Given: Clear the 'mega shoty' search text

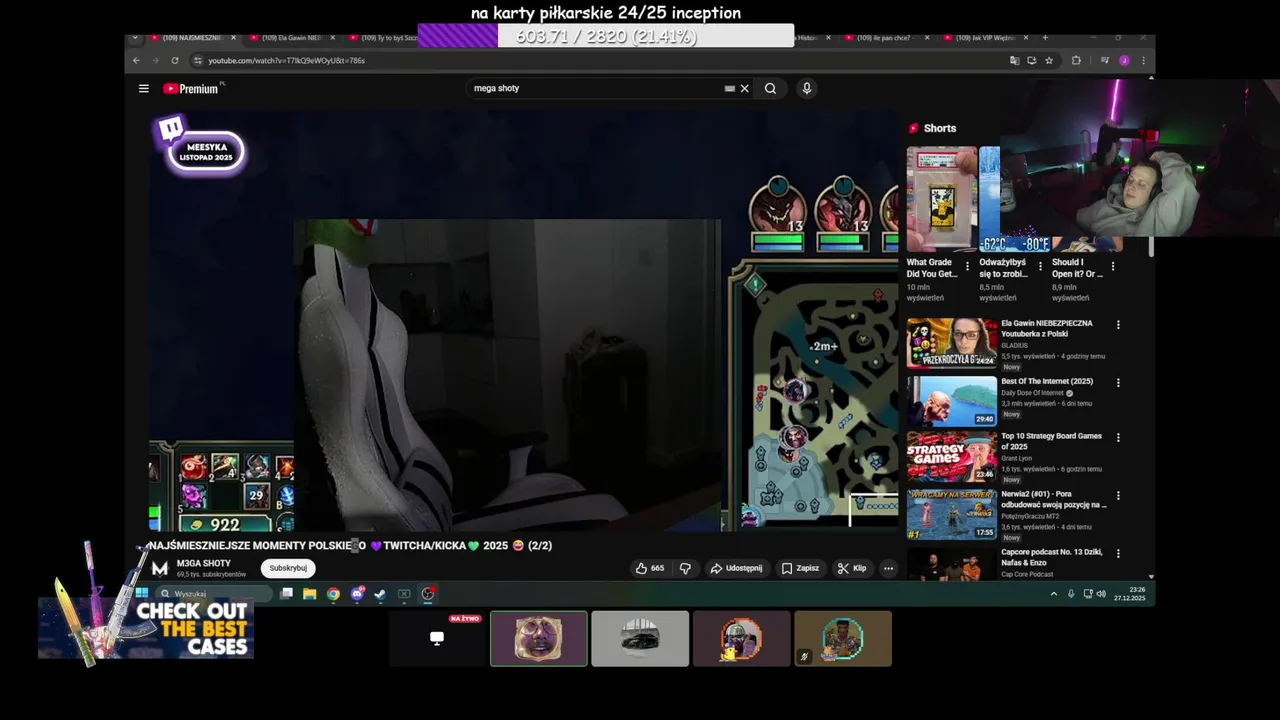Looking at the screenshot, I should tap(744, 88).
